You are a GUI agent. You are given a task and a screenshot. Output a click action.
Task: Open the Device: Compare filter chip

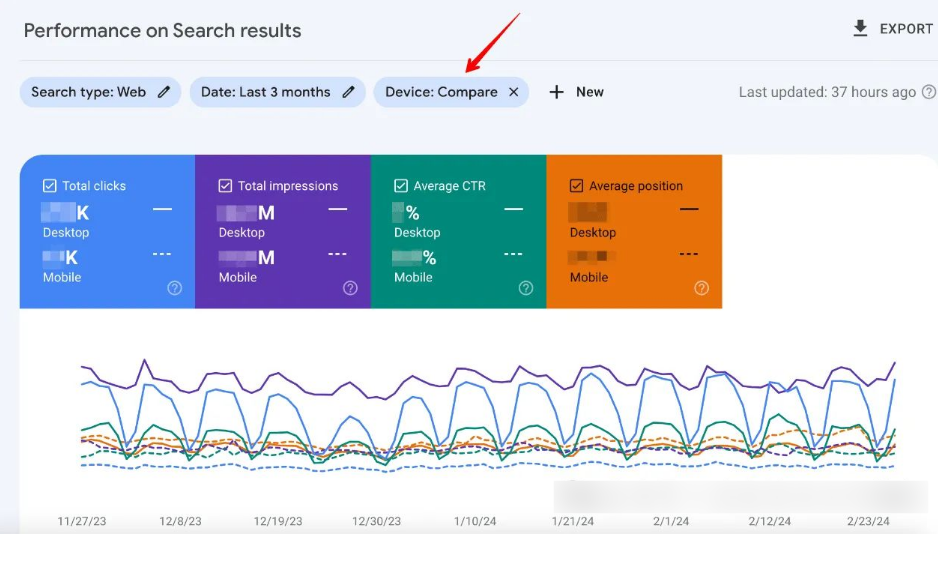click(x=441, y=92)
